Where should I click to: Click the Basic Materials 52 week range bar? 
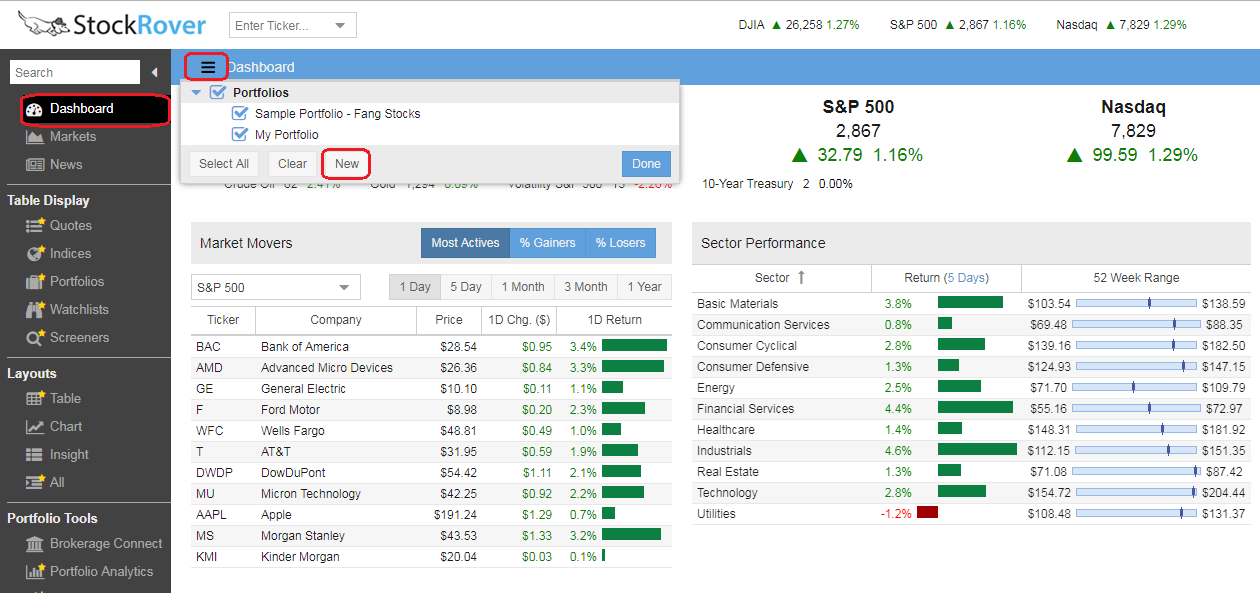pos(1136,303)
